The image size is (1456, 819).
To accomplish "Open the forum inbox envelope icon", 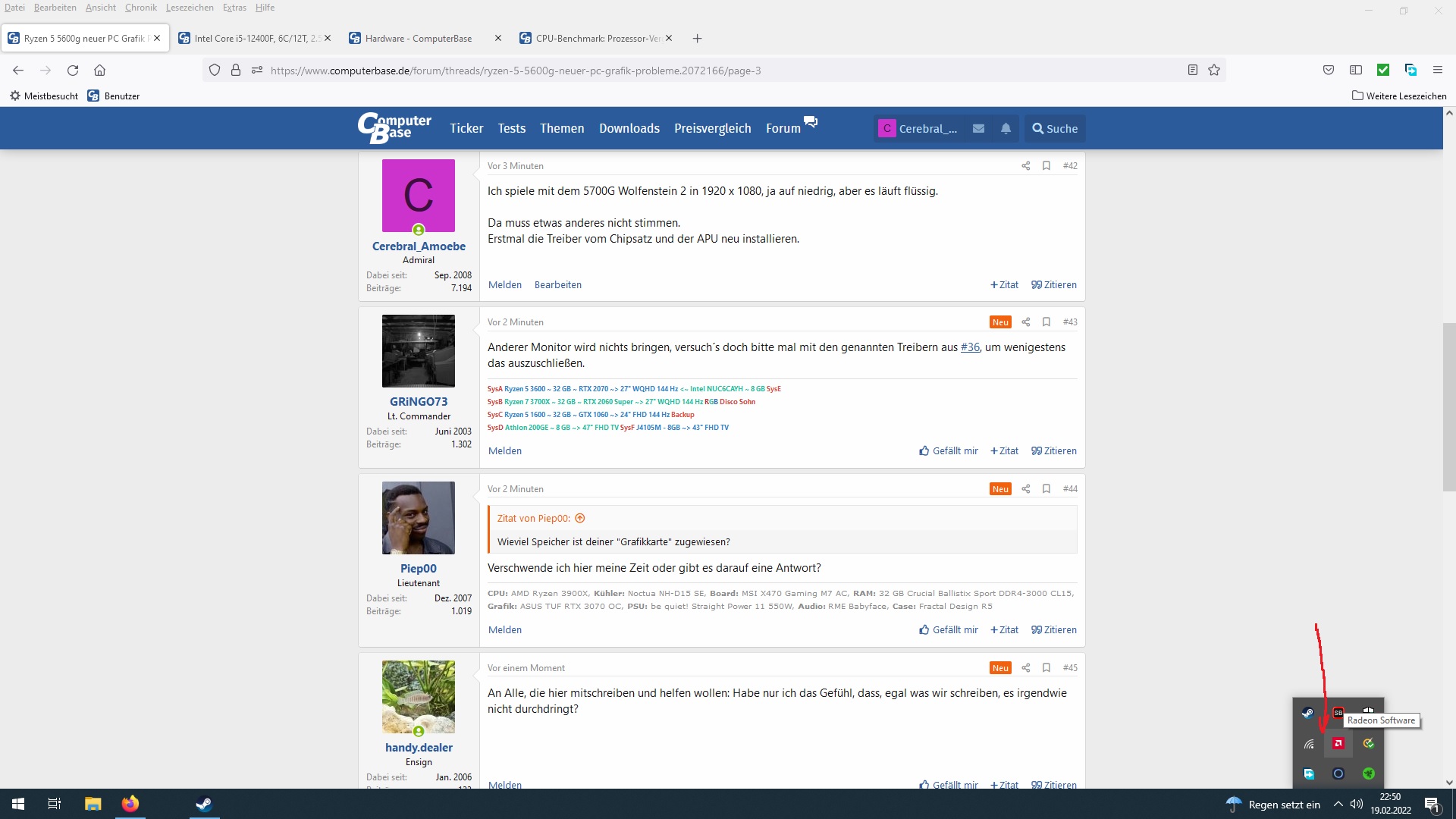I will [978, 129].
